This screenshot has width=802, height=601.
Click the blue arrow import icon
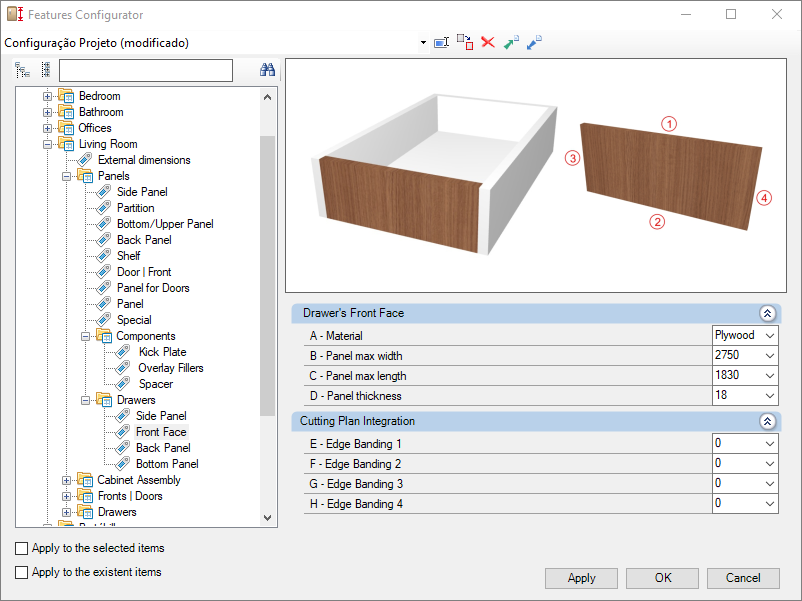534,42
